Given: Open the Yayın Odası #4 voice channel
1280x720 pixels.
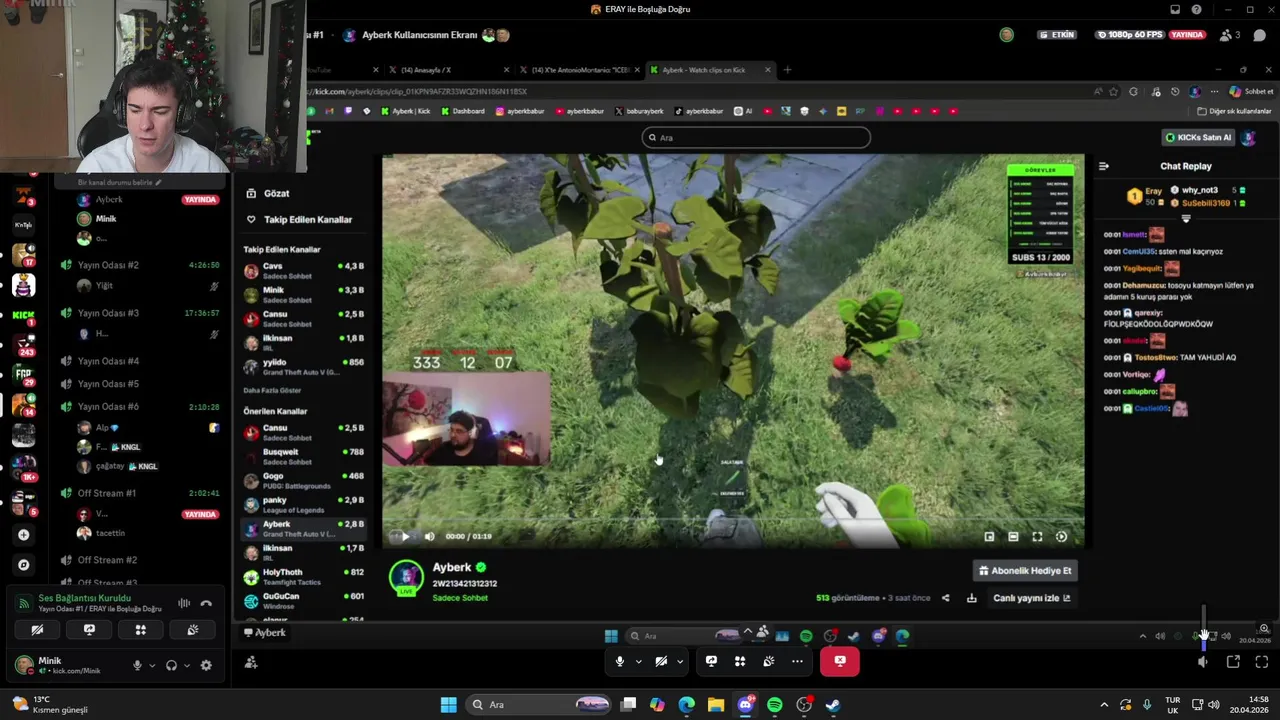Looking at the screenshot, I should coord(108,361).
